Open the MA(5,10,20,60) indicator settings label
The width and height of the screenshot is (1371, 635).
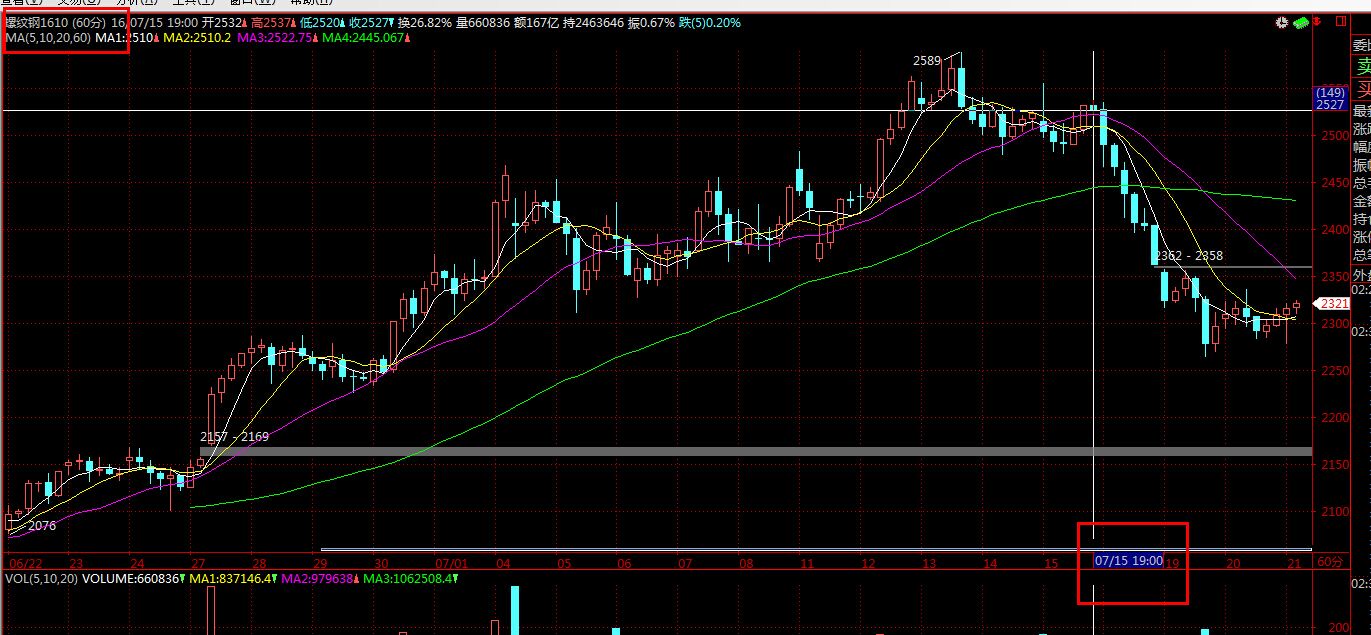click(x=47, y=37)
